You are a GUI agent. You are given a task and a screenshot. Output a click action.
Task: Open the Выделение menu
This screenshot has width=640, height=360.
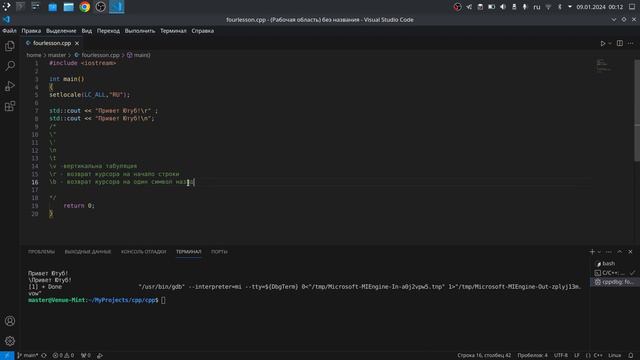[61, 31]
